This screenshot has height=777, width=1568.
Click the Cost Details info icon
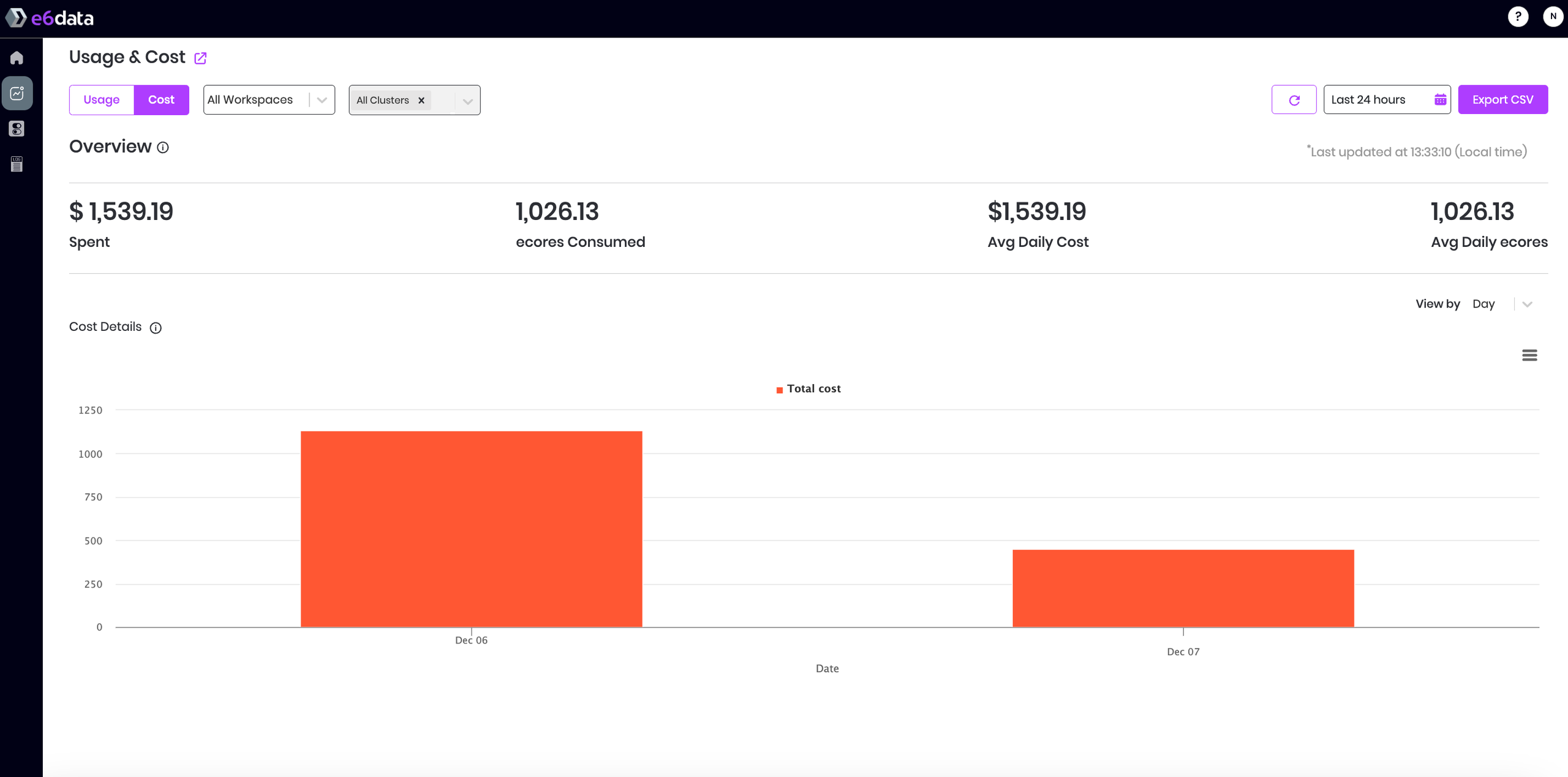156,328
